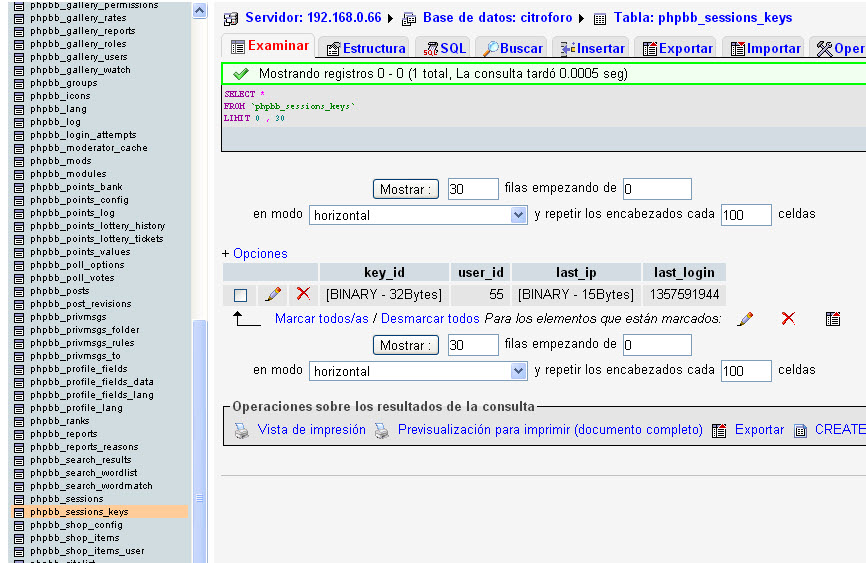
Task: Click the pencil edit icon in the row
Action: click(x=272, y=295)
